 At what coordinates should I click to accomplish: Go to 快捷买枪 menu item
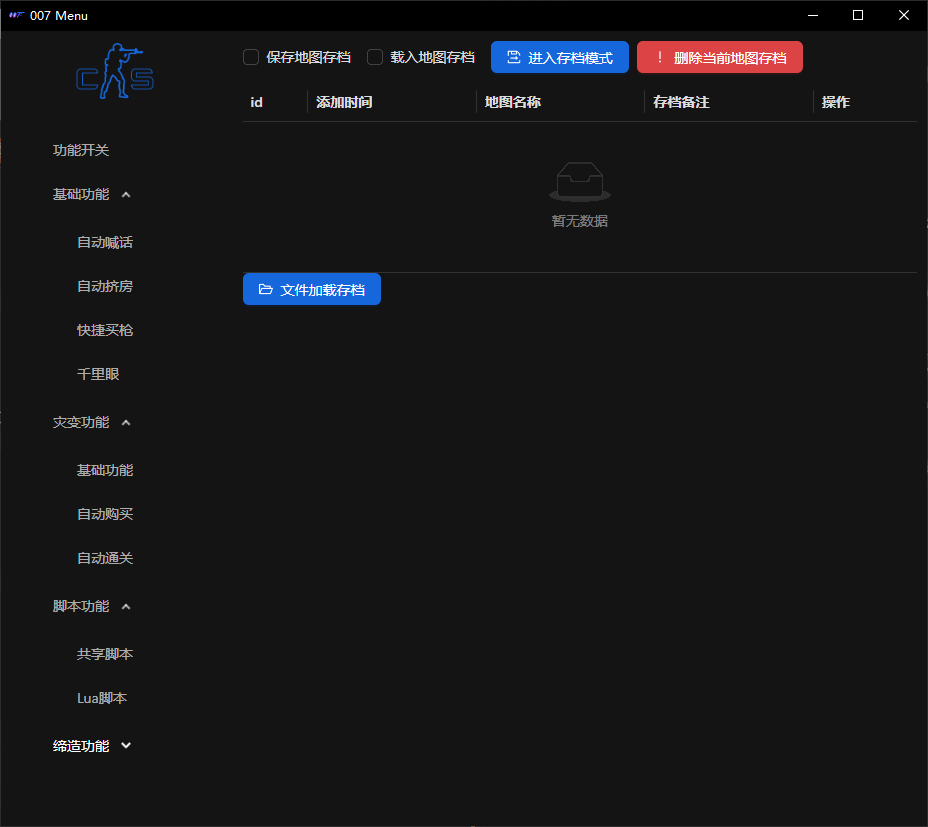(105, 330)
